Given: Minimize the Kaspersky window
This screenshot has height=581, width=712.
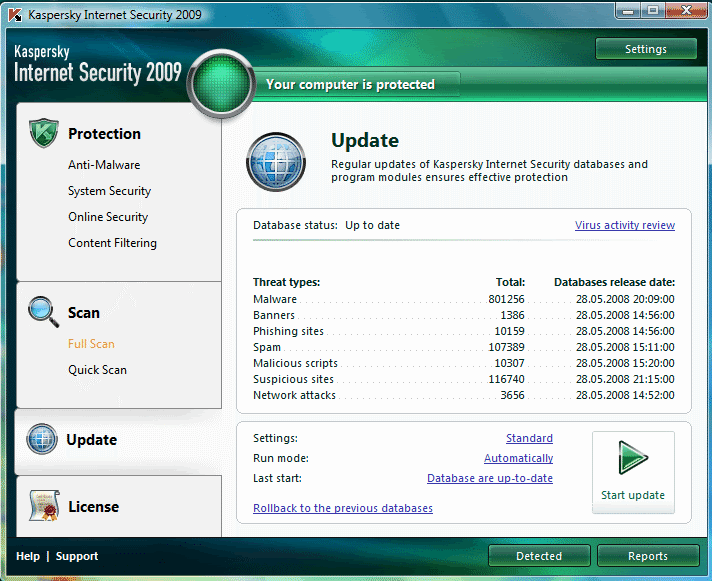Looking at the screenshot, I should (628, 11).
